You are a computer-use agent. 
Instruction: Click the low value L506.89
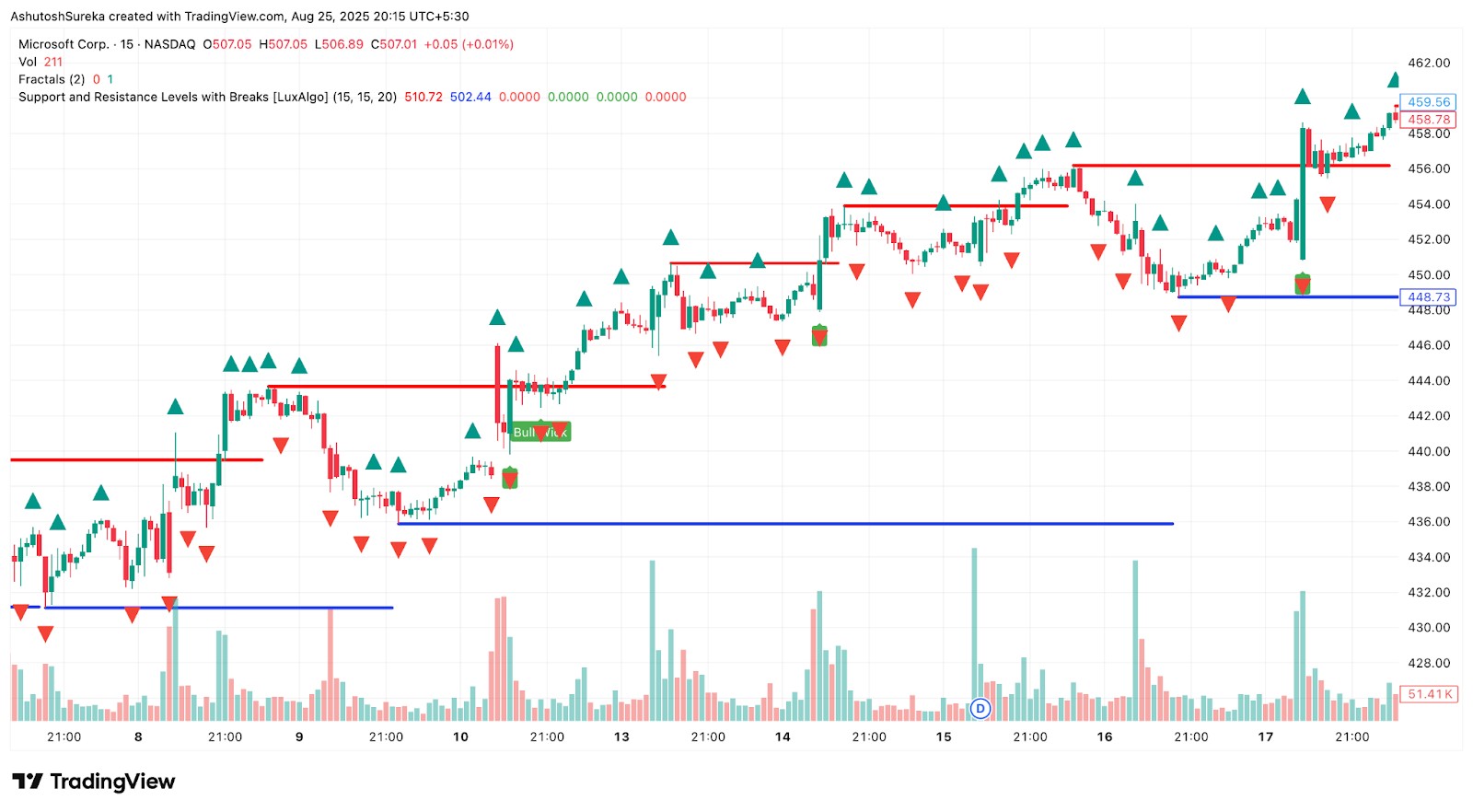(x=339, y=44)
